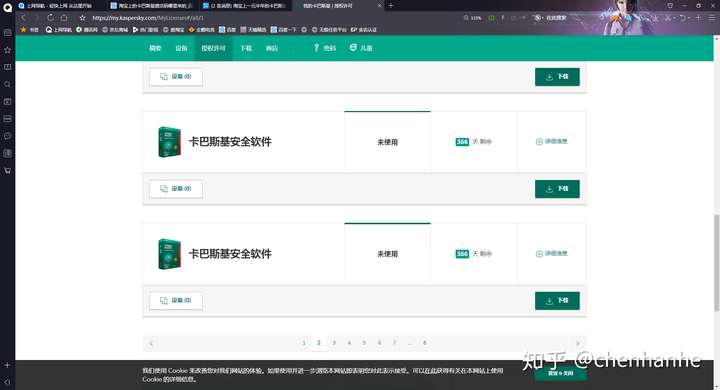The width and height of the screenshot is (720, 390).
Task: Open the sidebar search magnifier icon
Action: (x=7, y=85)
